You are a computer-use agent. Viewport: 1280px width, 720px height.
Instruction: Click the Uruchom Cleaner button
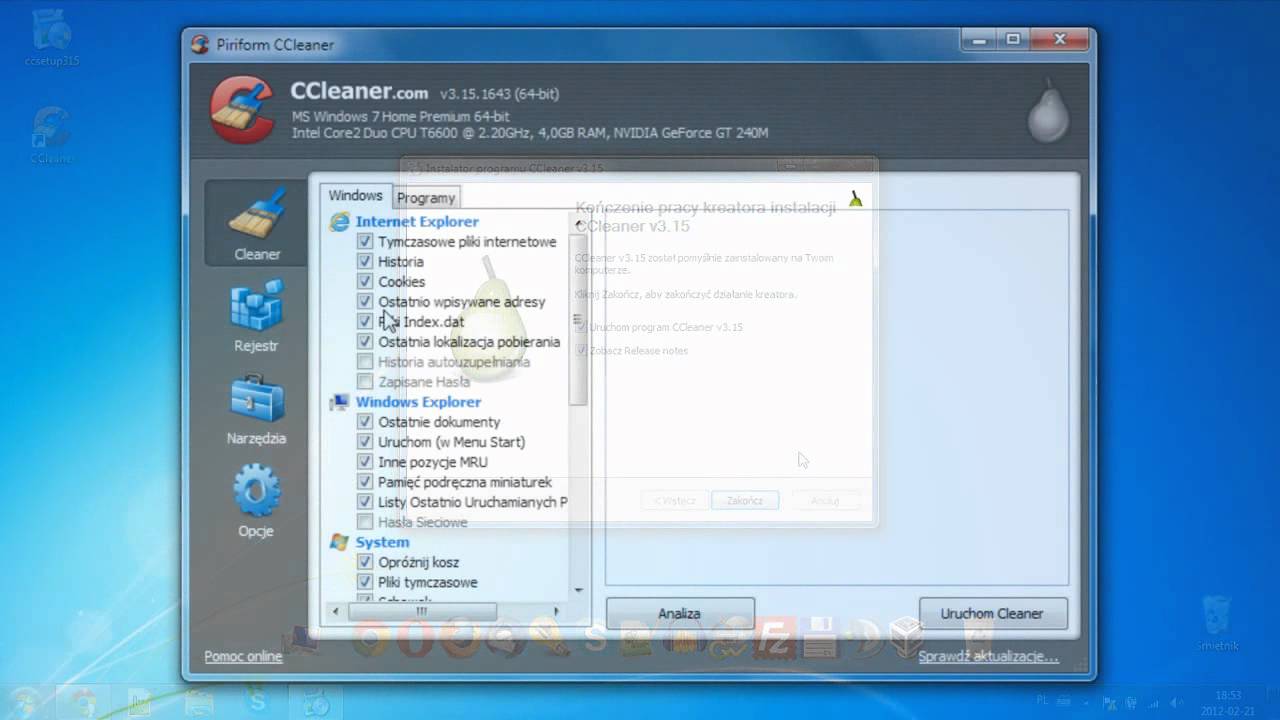(x=993, y=614)
